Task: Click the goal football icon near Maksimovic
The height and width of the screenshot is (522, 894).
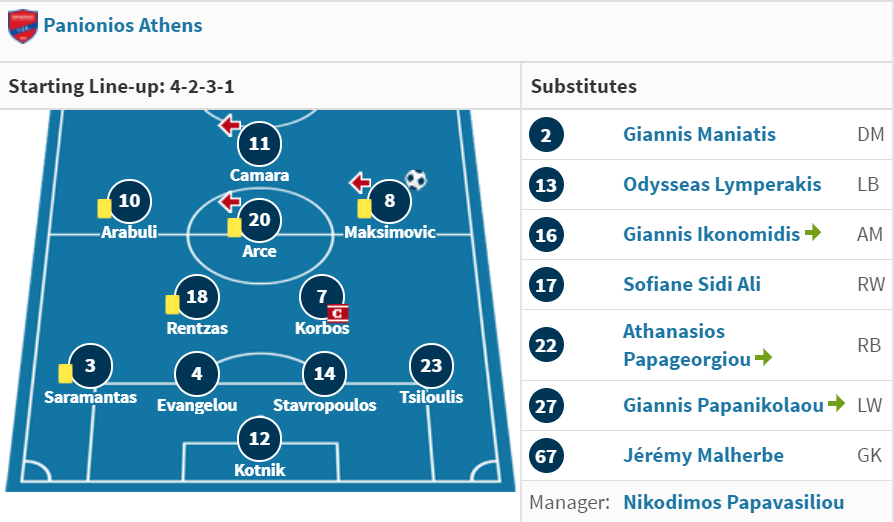Action: (x=416, y=180)
